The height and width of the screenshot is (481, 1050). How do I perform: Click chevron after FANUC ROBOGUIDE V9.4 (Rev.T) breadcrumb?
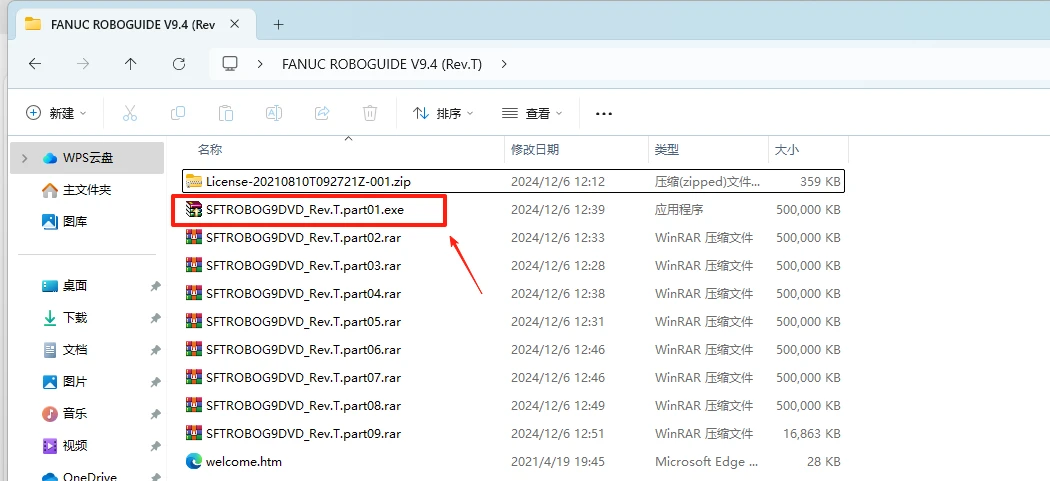(x=504, y=64)
